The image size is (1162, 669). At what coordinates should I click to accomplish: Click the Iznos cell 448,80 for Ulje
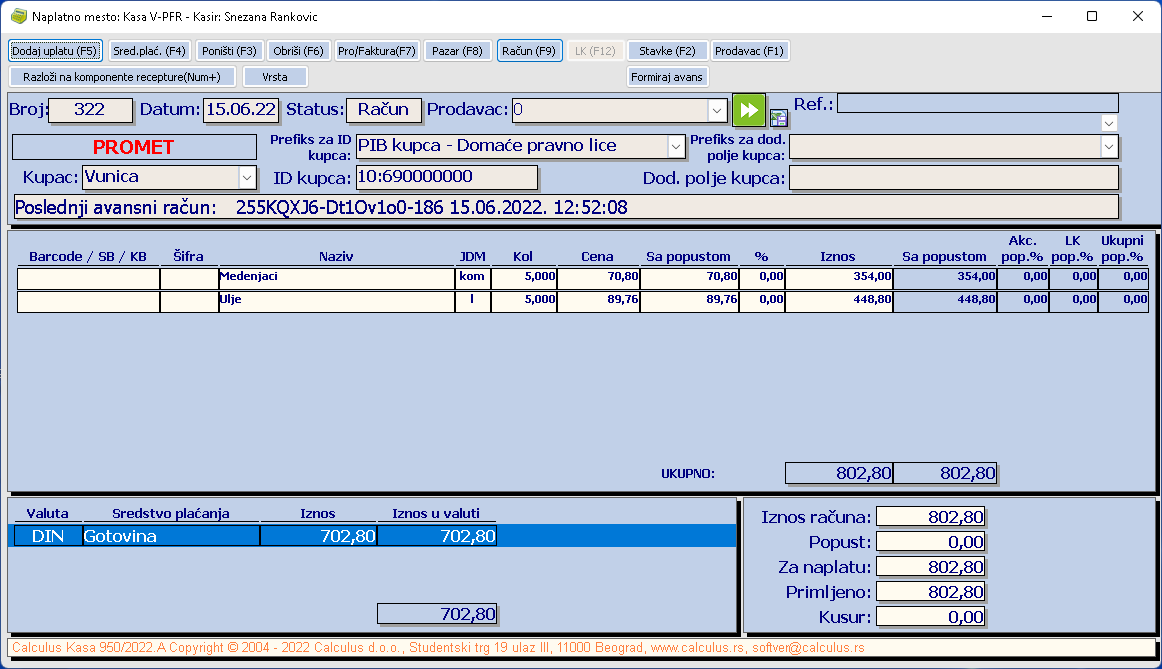tap(839, 302)
